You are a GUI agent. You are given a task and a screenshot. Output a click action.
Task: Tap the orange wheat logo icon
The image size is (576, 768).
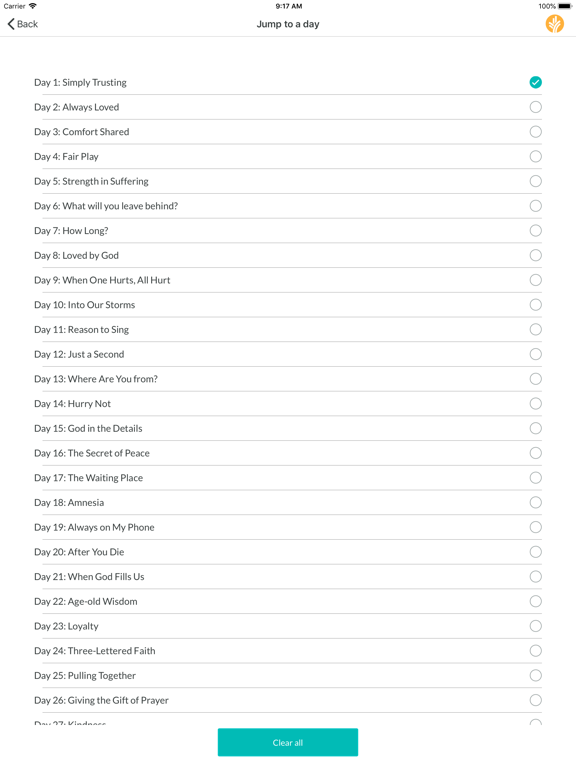click(554, 24)
